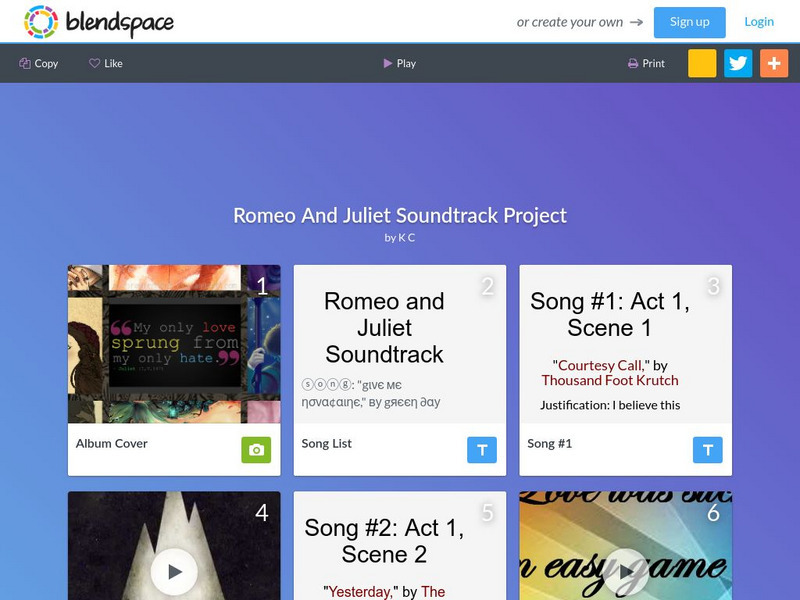Click the Song List text type icon
This screenshot has height=600, width=800.
482,450
